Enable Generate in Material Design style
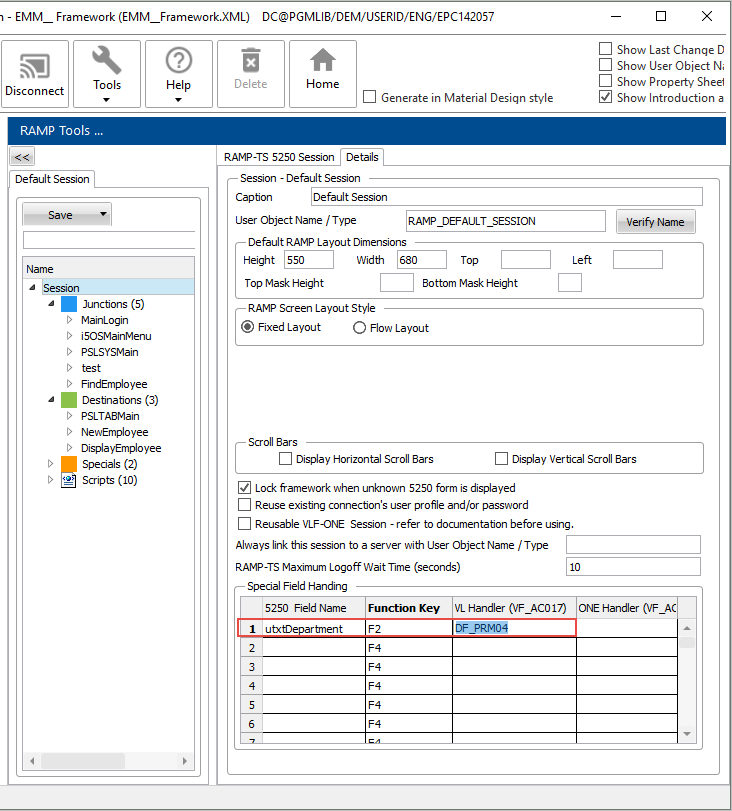 point(370,98)
